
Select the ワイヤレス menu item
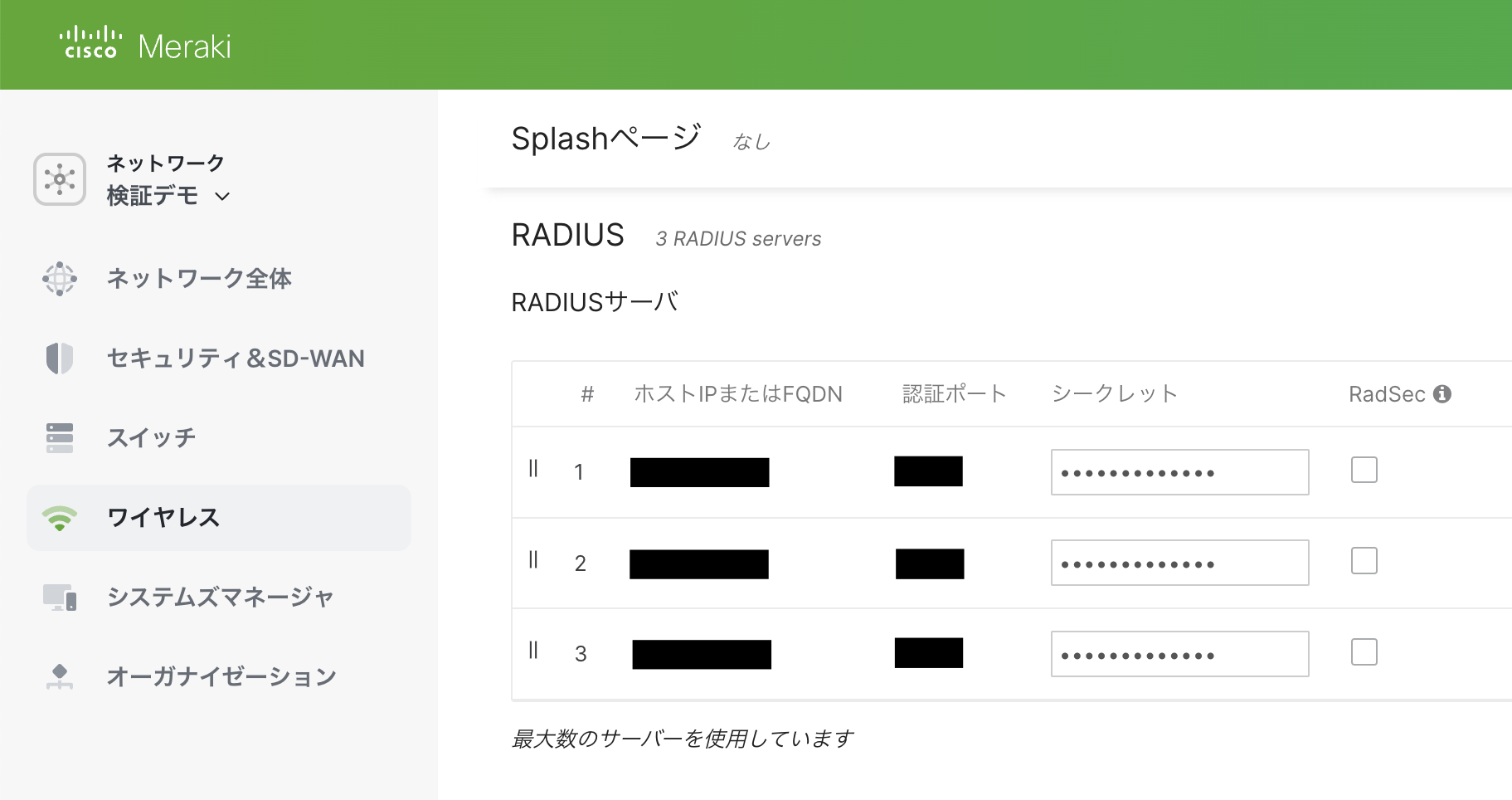pyautogui.click(x=219, y=518)
